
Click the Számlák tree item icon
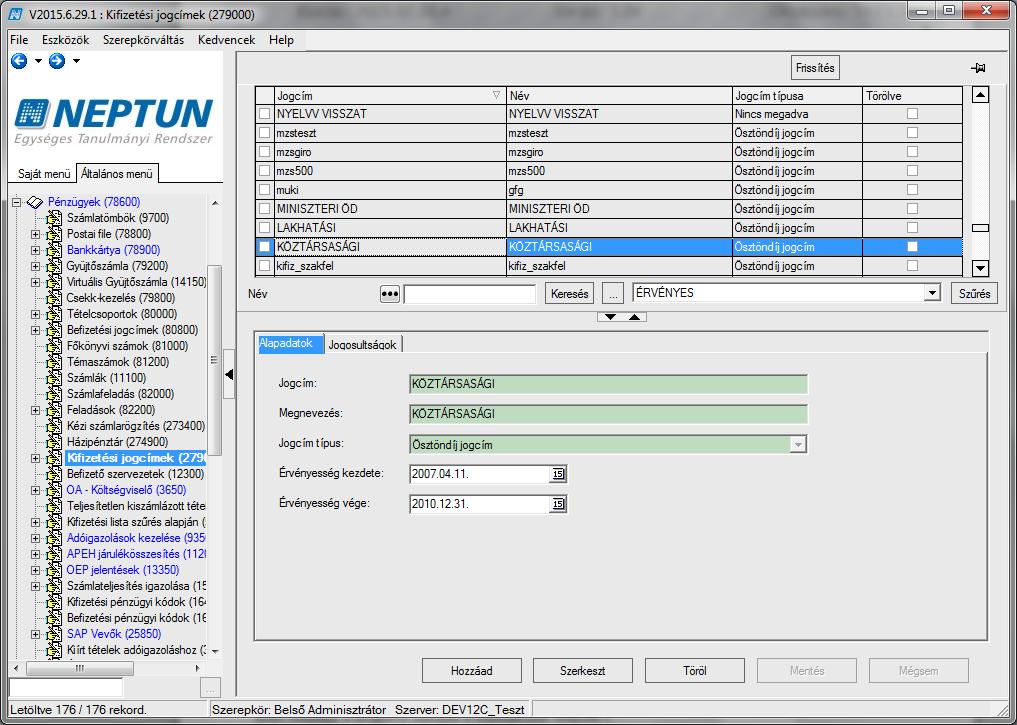tap(54, 378)
